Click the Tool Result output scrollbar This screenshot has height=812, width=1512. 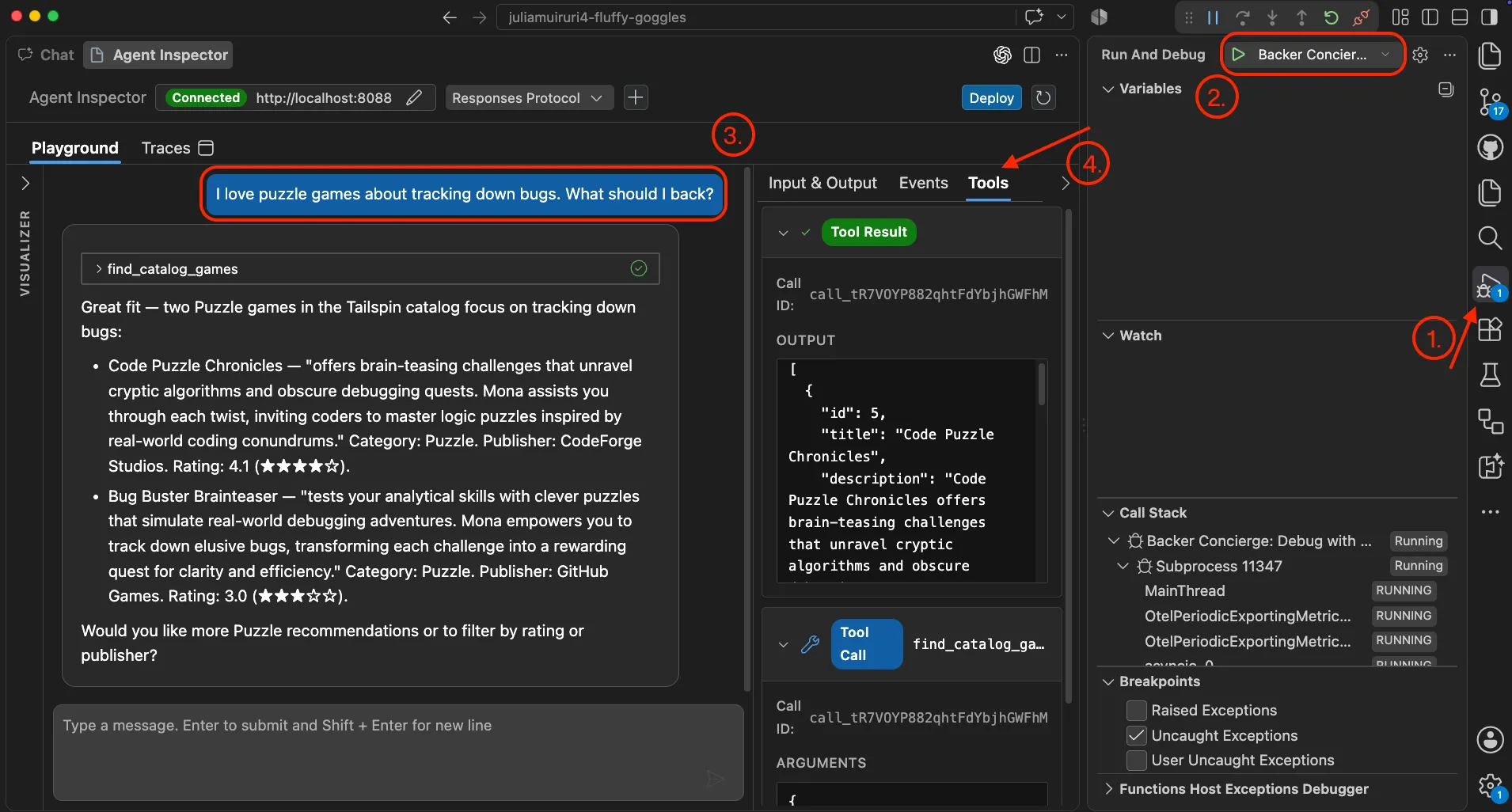coord(1042,384)
